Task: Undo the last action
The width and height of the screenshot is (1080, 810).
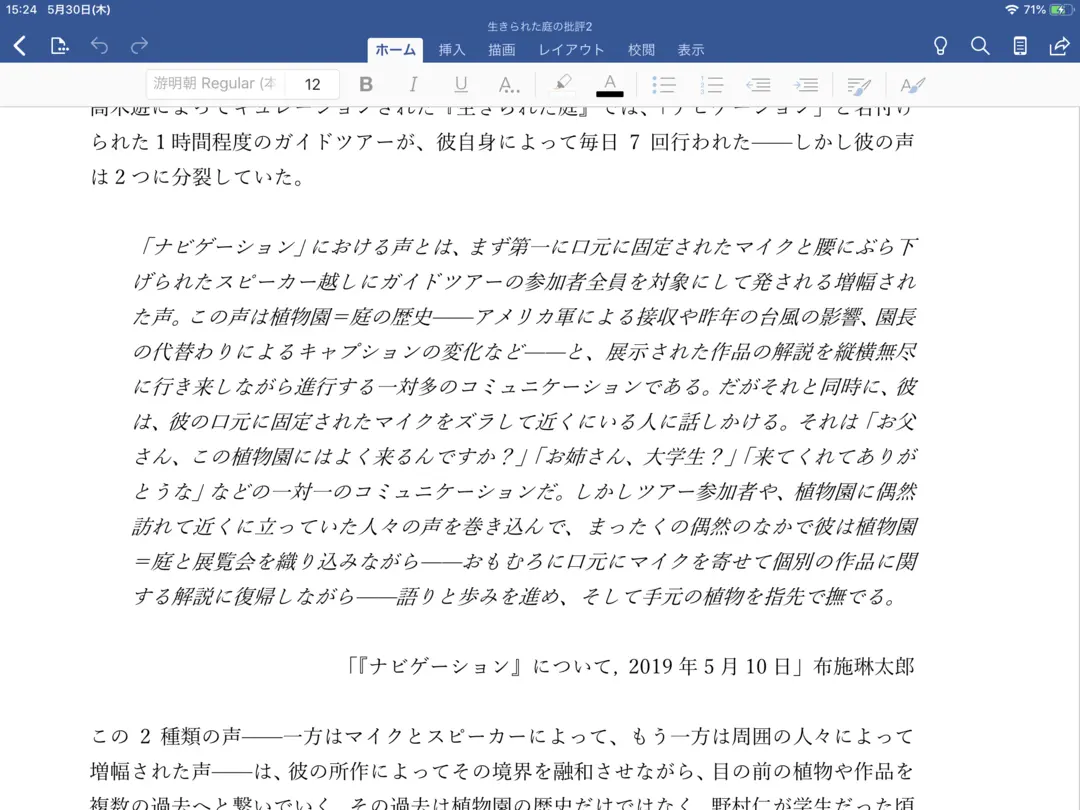Action: tap(99, 46)
